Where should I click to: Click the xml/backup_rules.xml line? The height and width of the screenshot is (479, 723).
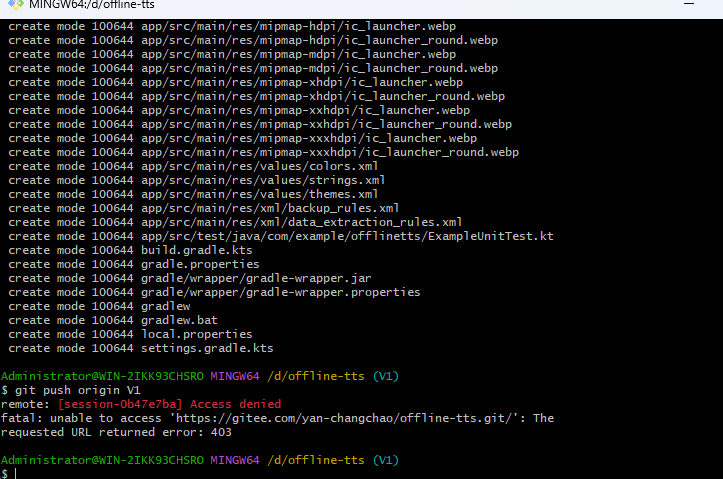click(x=204, y=208)
